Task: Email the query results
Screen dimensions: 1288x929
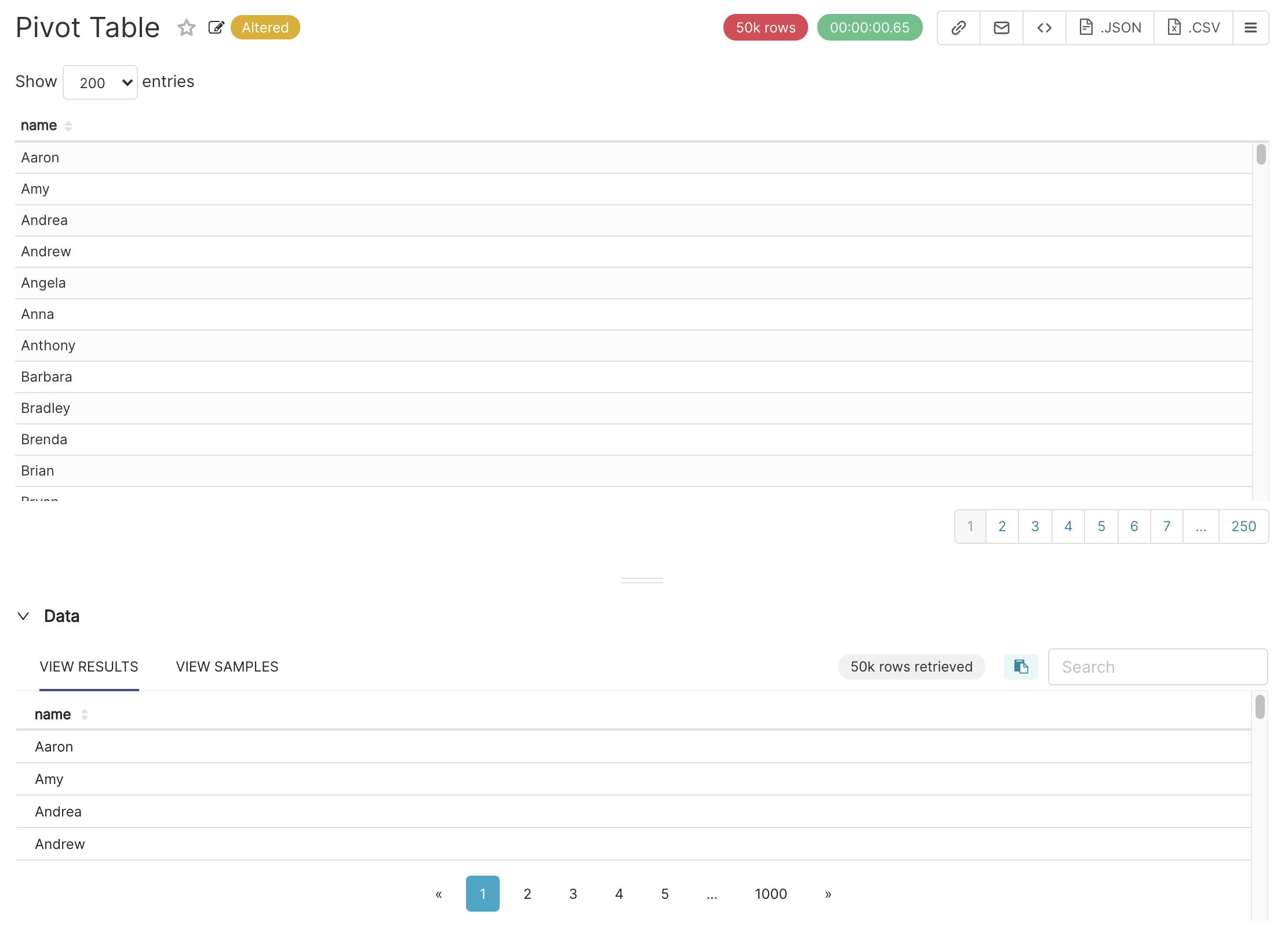Action: click(x=1001, y=27)
